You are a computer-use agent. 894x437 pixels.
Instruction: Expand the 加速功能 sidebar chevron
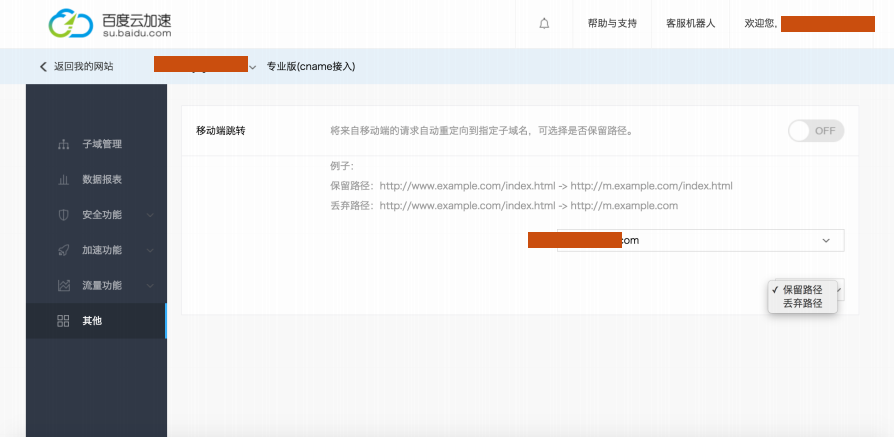(150, 250)
